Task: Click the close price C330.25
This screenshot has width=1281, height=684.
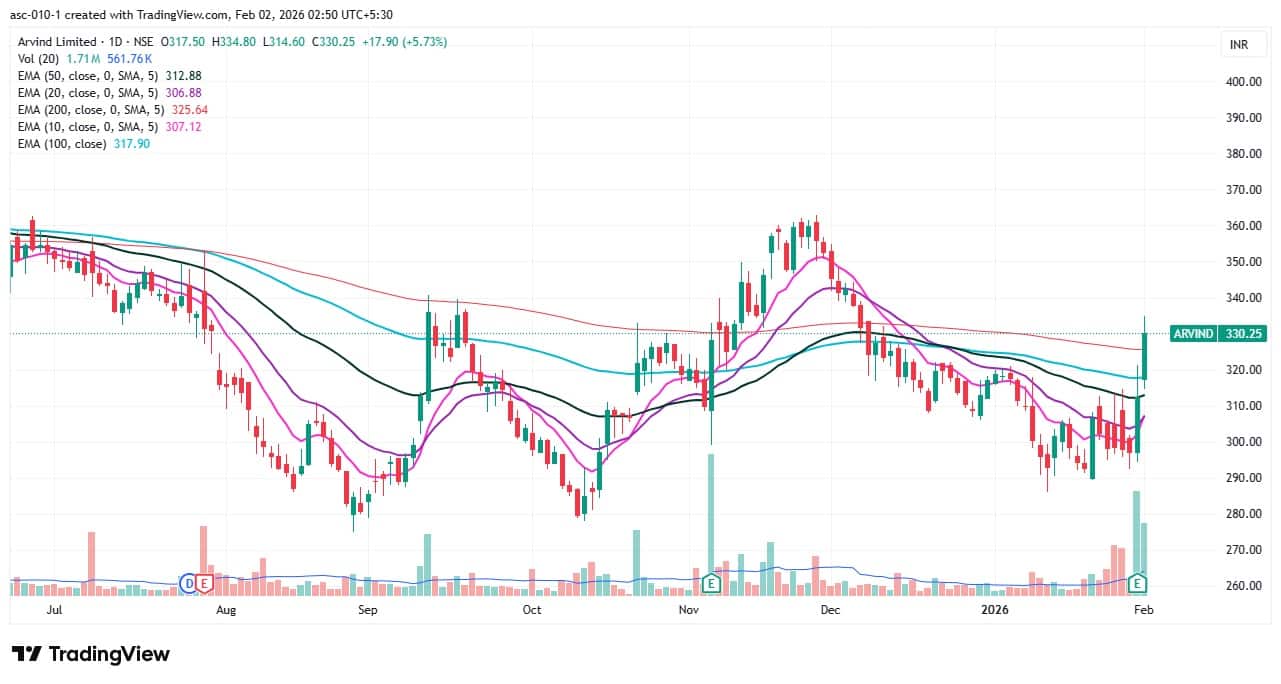Action: 334,41
